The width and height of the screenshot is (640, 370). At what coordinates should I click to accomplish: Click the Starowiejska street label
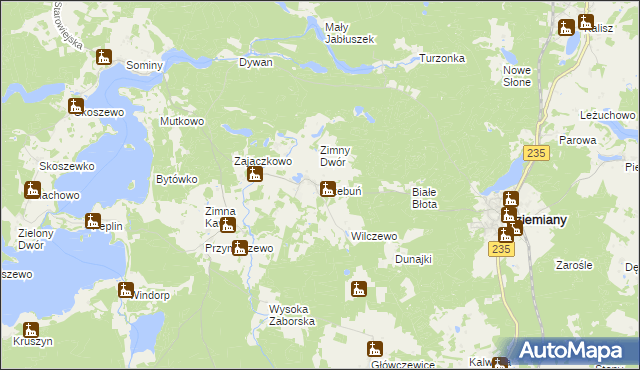(68, 25)
